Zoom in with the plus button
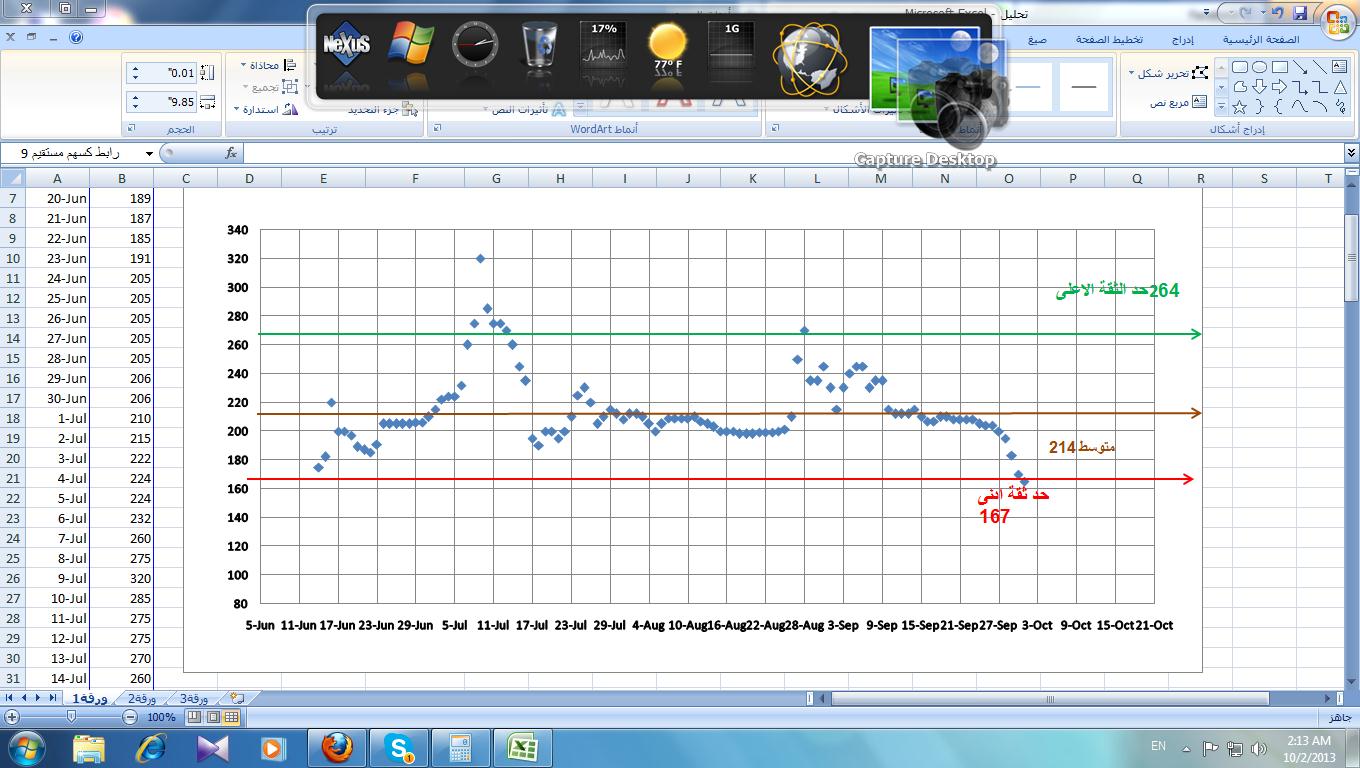 pos(12,717)
